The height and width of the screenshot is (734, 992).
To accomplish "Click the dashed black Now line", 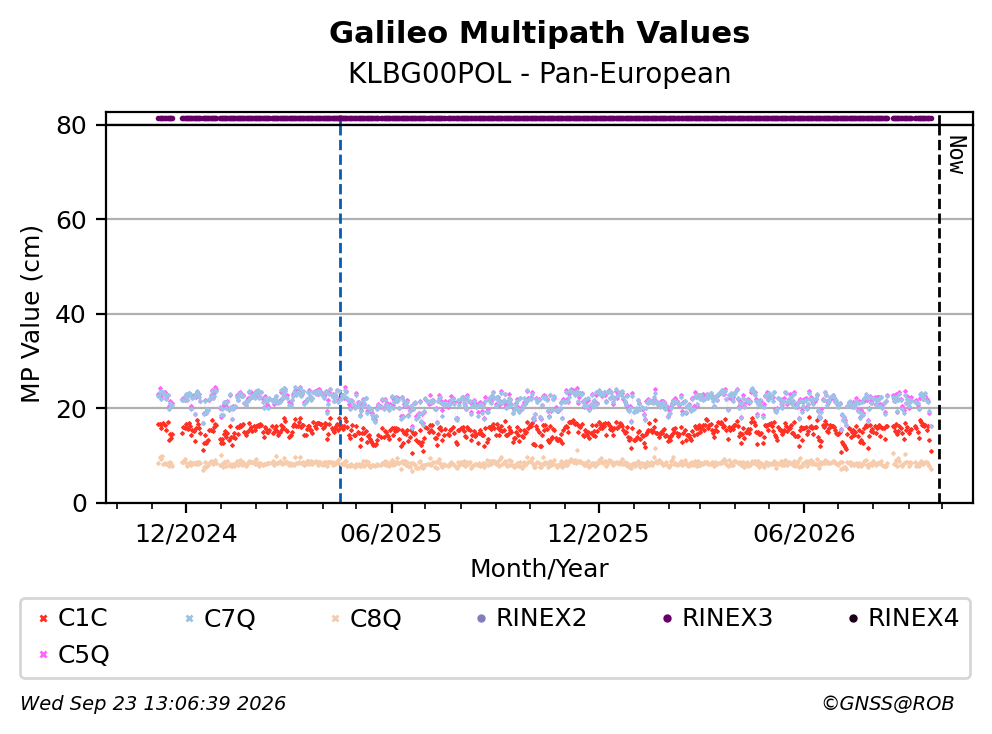I will [x=939, y=310].
